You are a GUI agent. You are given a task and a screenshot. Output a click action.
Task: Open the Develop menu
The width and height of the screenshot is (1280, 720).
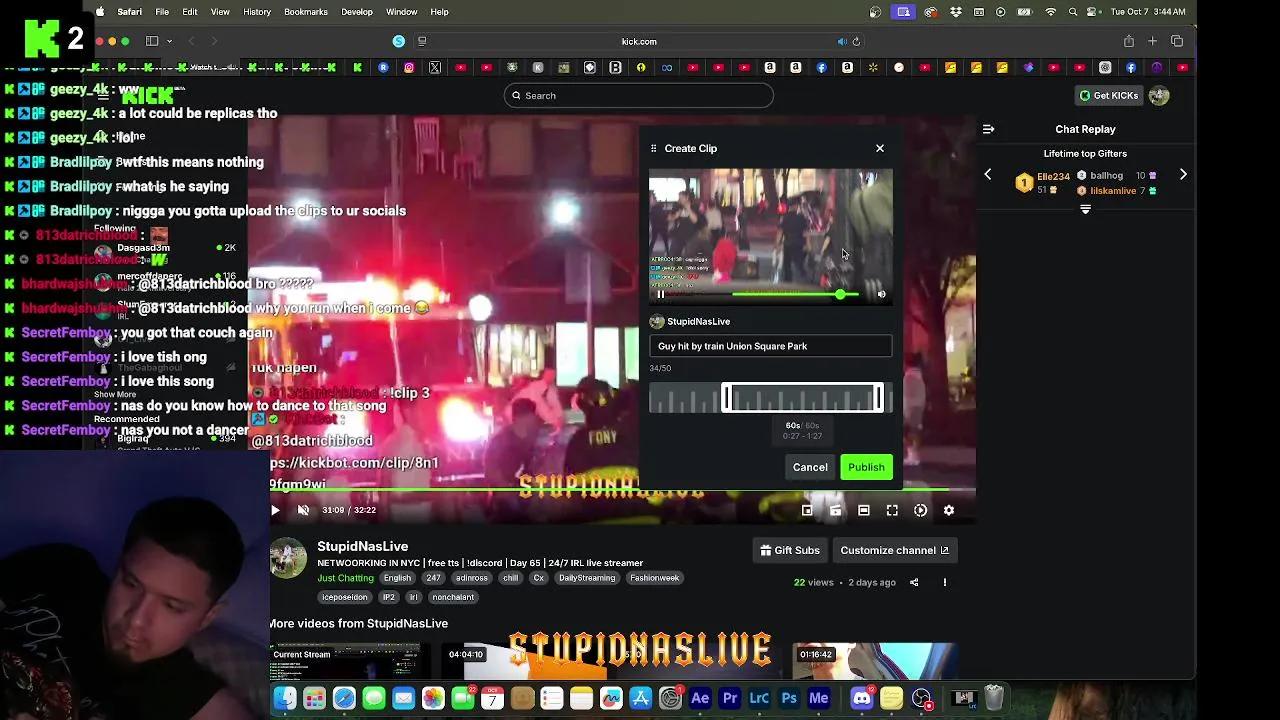tap(357, 12)
